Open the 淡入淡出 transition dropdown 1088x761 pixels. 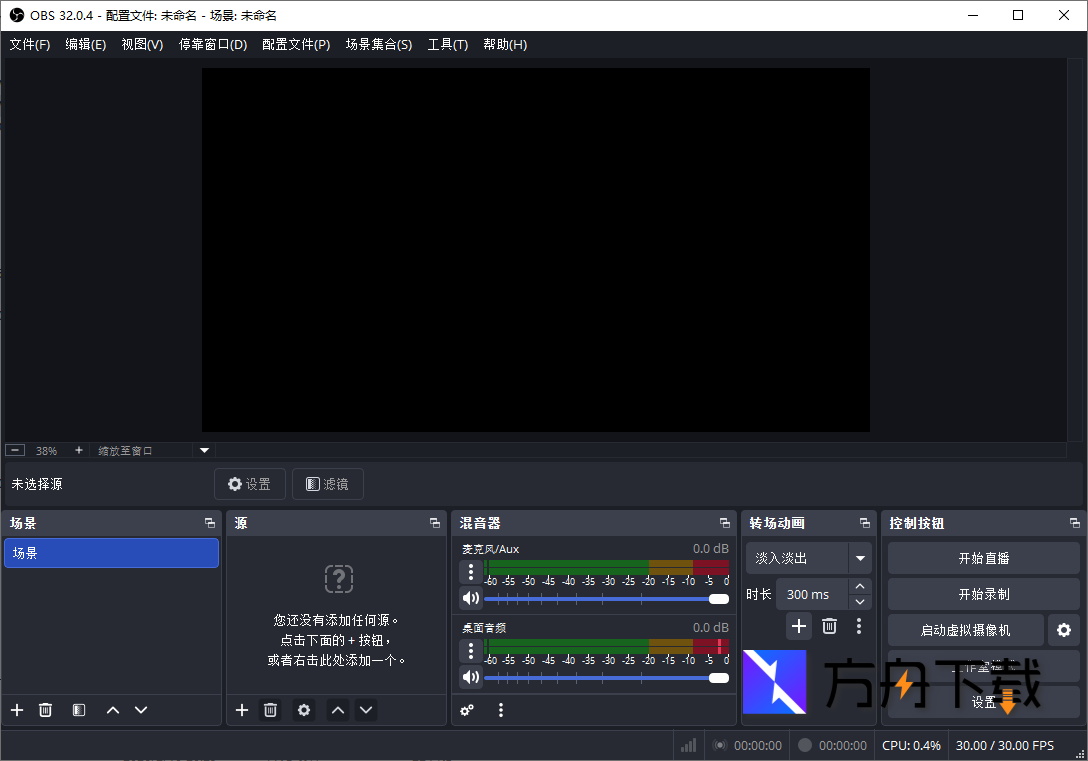click(808, 558)
